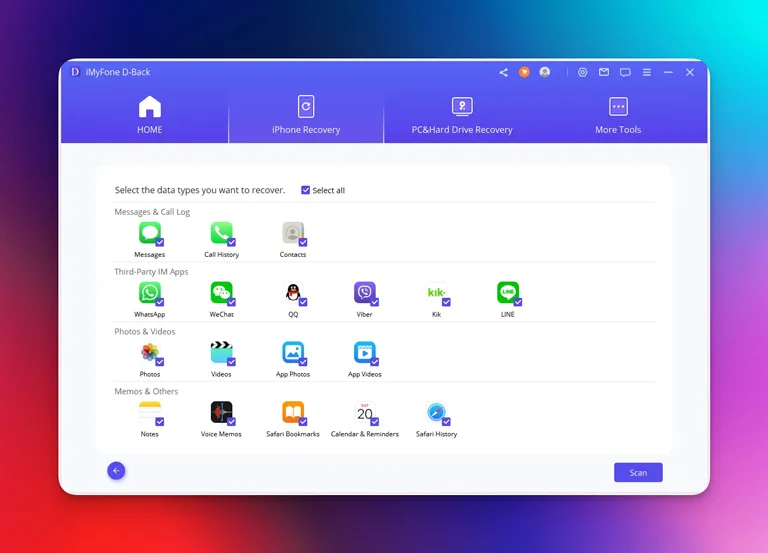The width and height of the screenshot is (768, 553).
Task: Click the Calendar & Reminders icon
Action: pyautogui.click(x=364, y=412)
